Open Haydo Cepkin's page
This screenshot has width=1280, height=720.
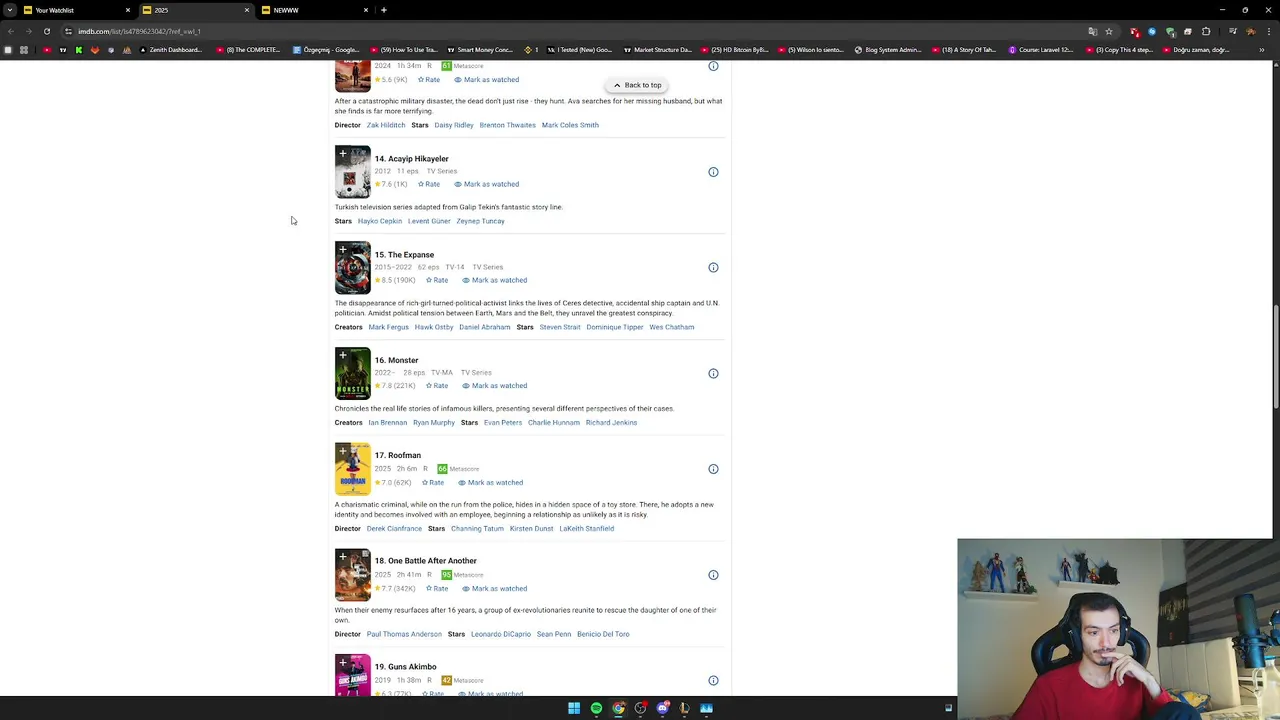(x=380, y=221)
